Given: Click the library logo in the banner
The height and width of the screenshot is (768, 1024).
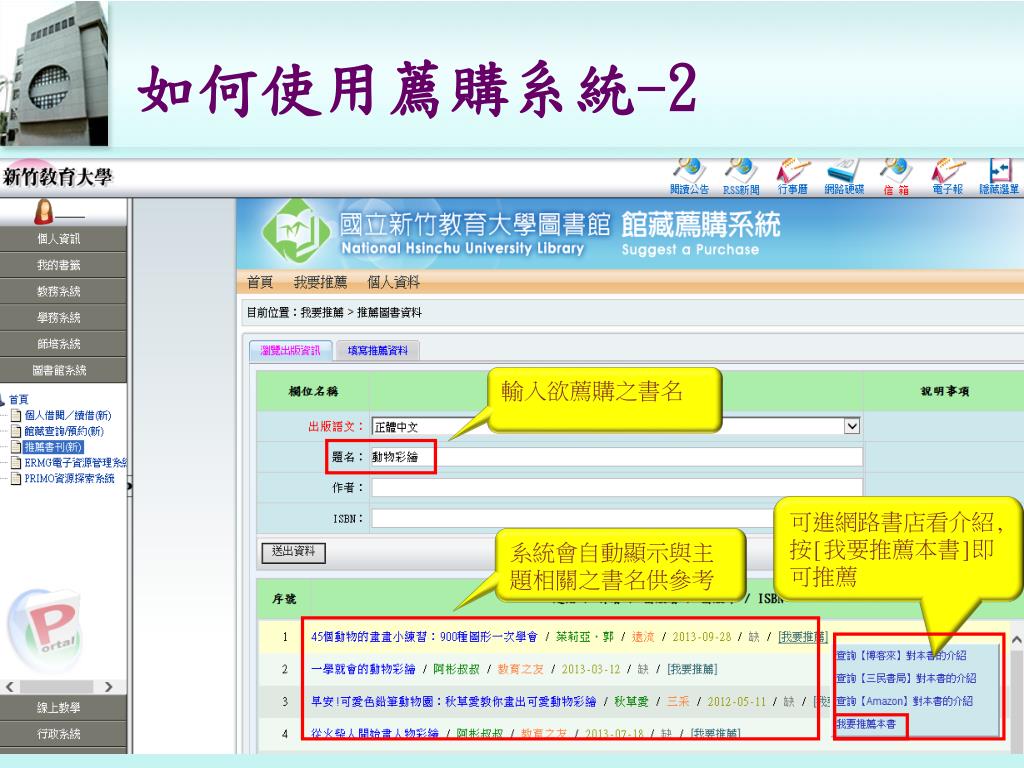Looking at the screenshot, I should click(x=296, y=231).
